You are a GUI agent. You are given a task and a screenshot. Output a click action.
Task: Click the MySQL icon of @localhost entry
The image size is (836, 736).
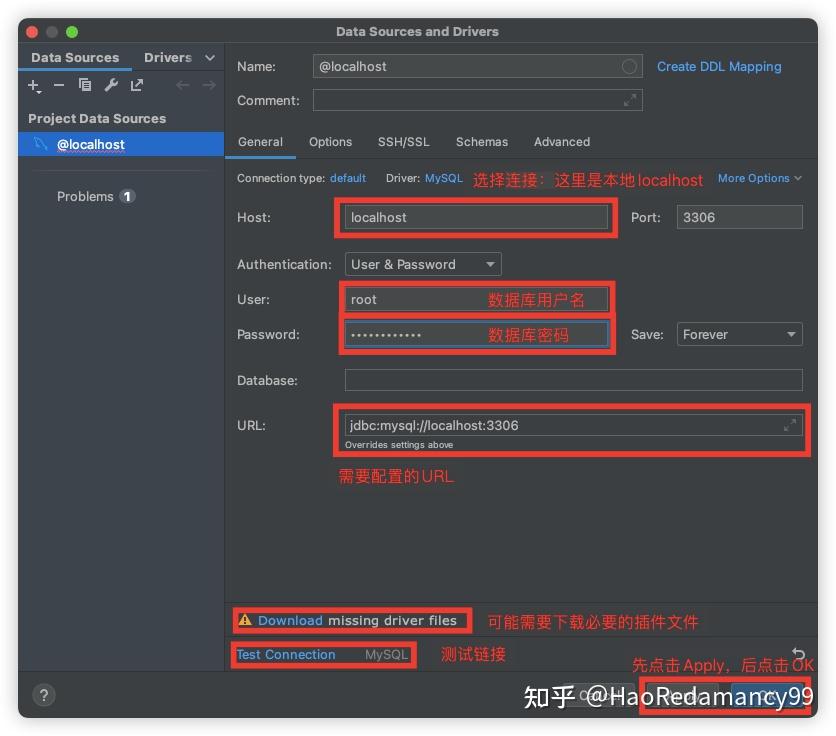point(41,144)
